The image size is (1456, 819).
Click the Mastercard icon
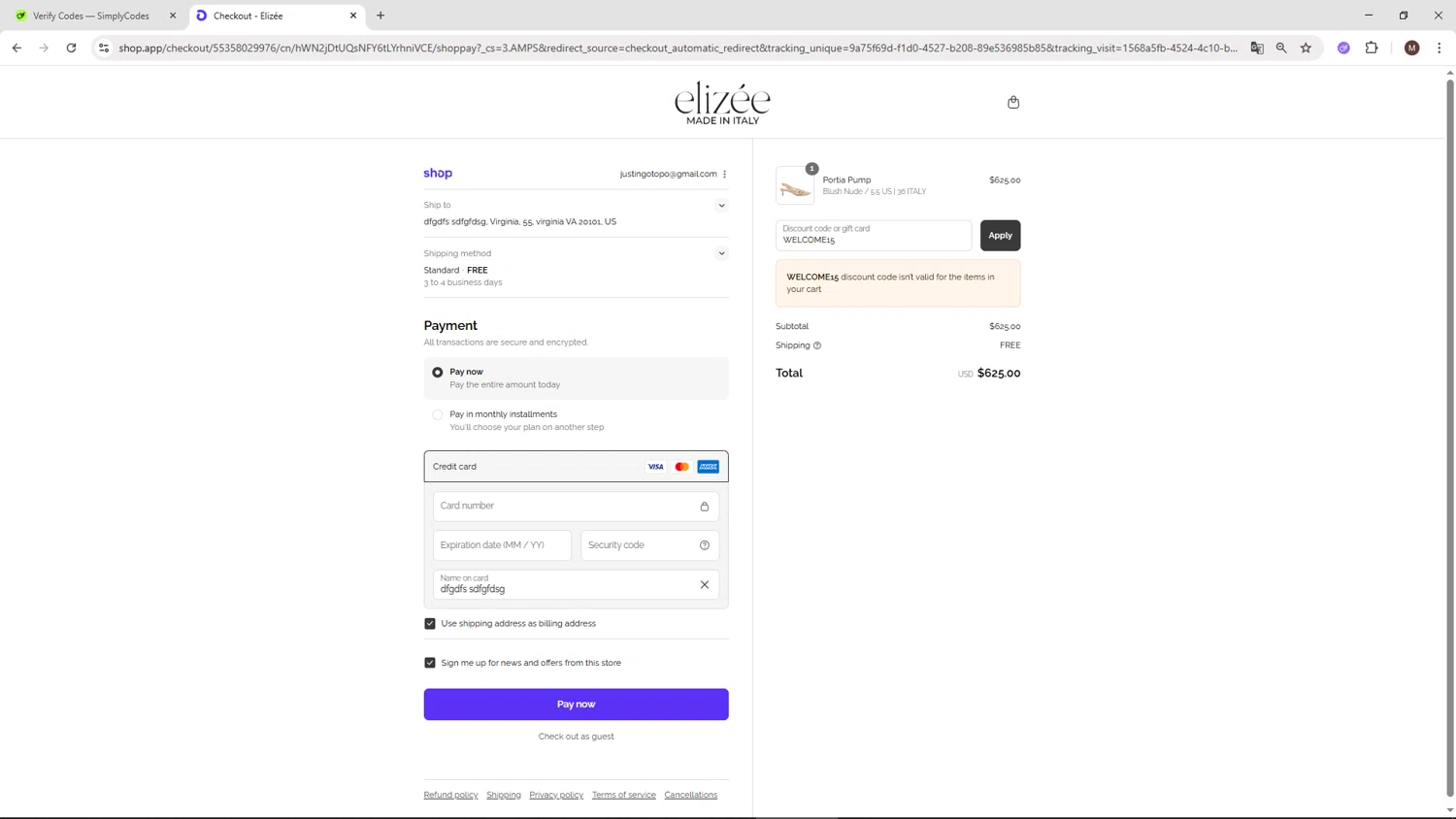pos(682,467)
